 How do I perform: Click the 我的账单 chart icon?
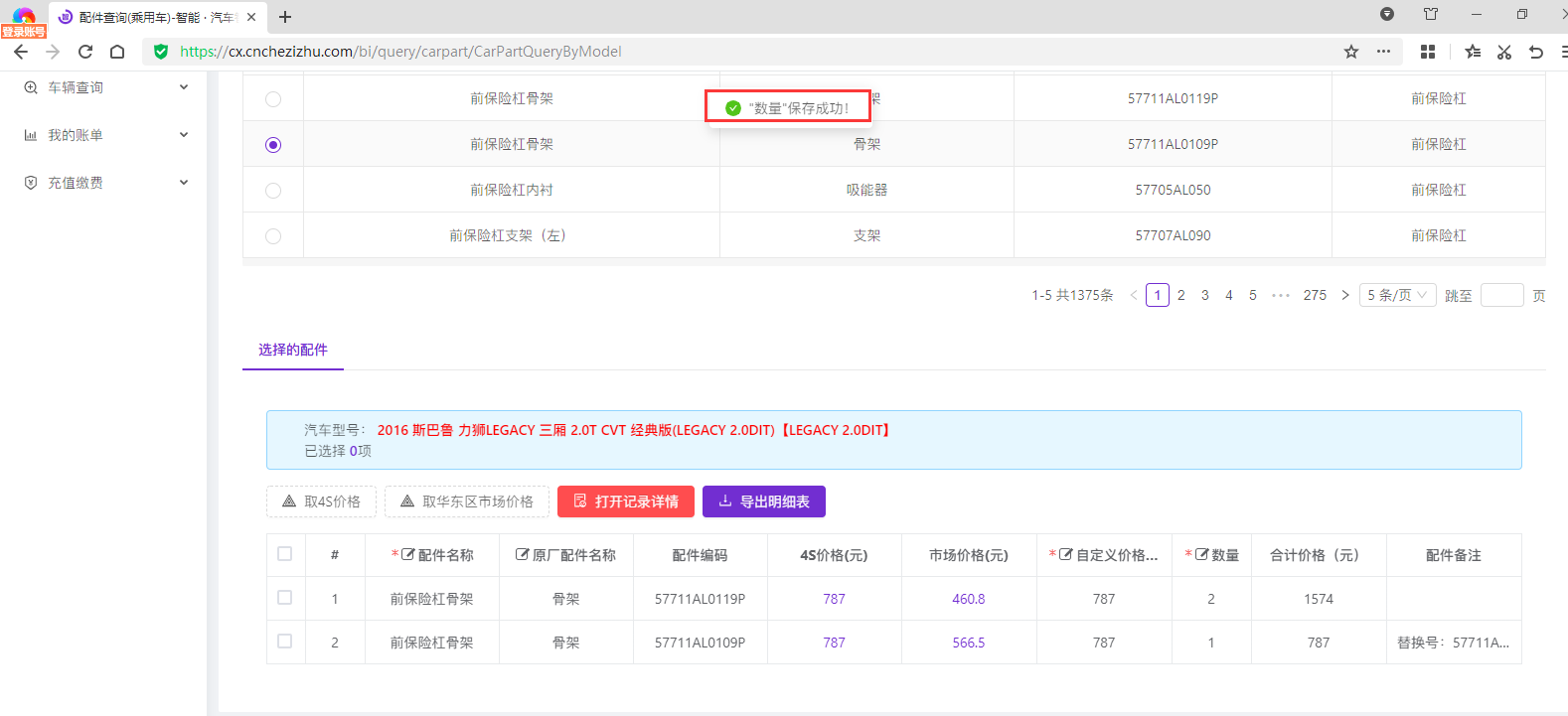point(31,135)
